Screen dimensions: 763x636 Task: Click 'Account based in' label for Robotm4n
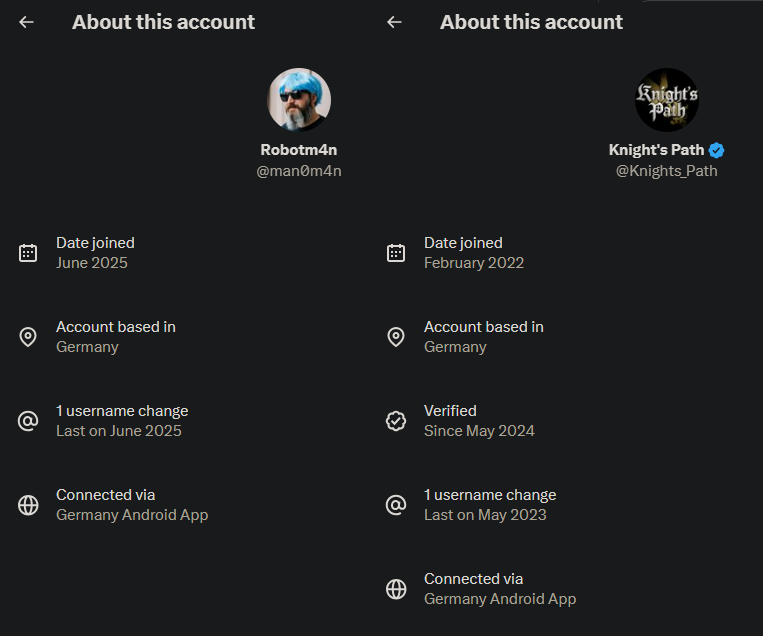point(116,327)
